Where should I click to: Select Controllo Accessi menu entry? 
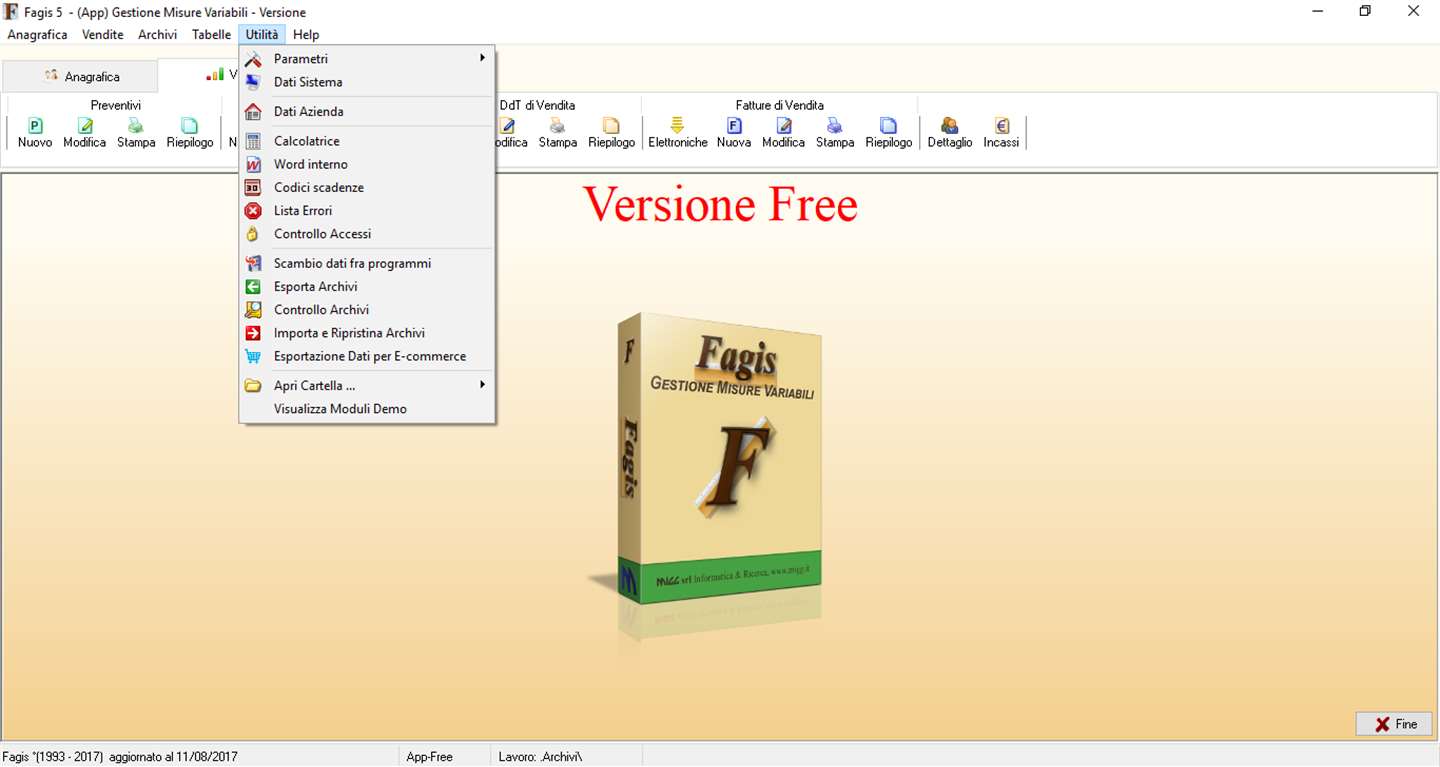367,234
